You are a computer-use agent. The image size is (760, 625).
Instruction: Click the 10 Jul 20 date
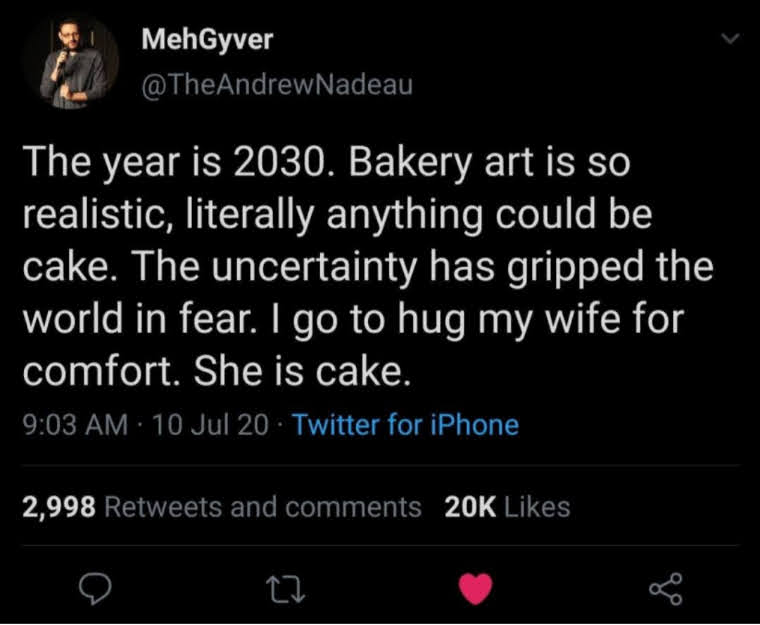210,425
